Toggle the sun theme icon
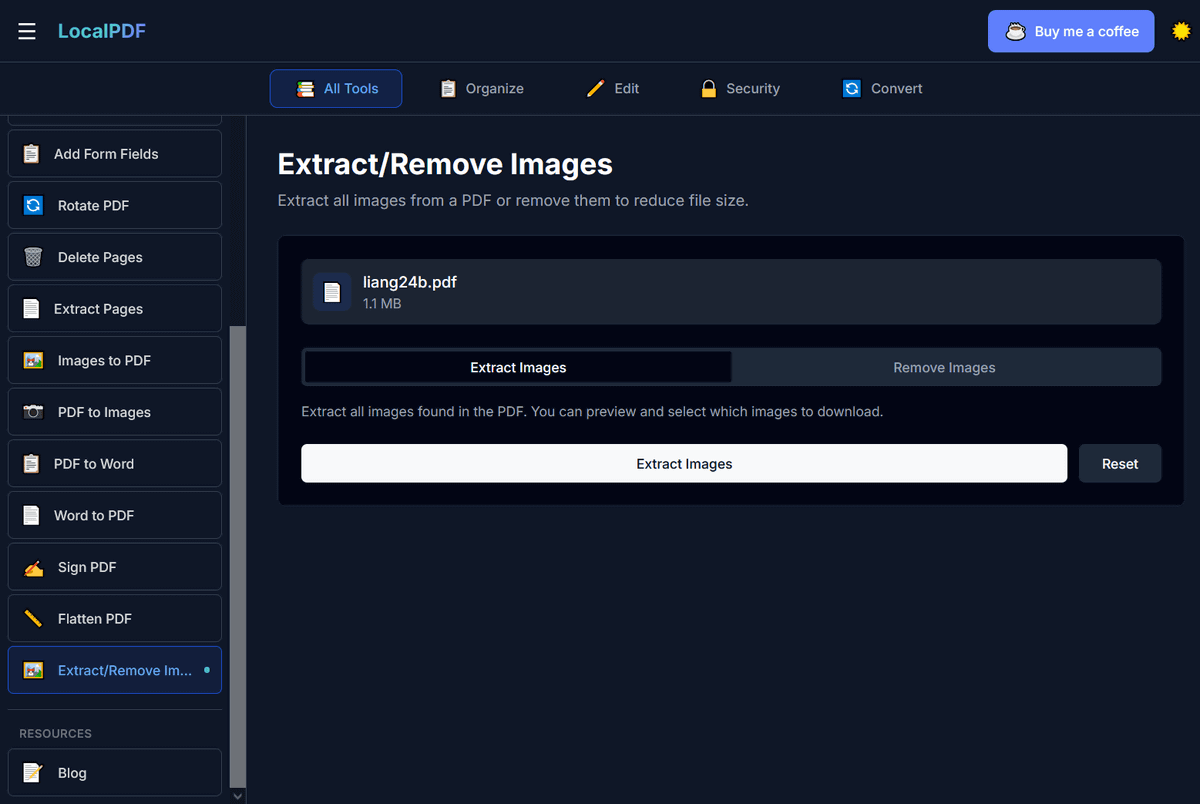The width and height of the screenshot is (1200, 804). click(x=1181, y=31)
